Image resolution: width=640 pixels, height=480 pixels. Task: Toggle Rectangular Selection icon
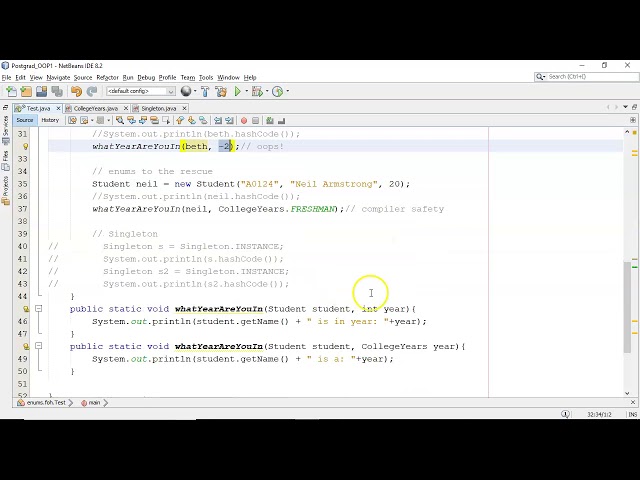point(166,120)
